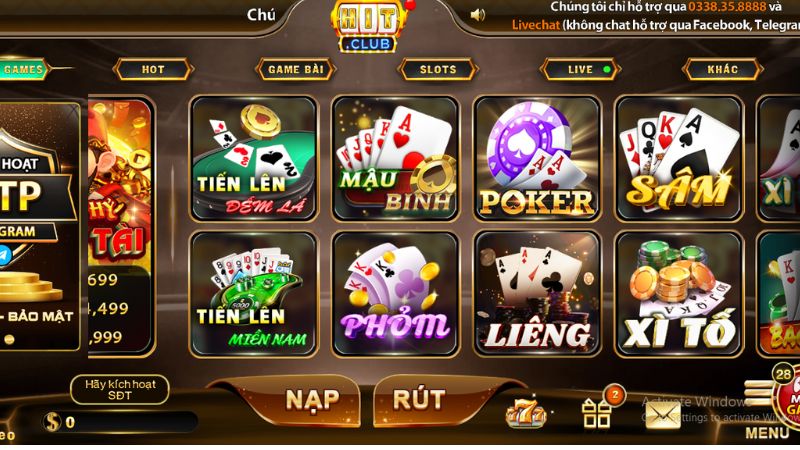Click the NẠP deposit button
Screen dimensions: 800x450
[x=311, y=400]
